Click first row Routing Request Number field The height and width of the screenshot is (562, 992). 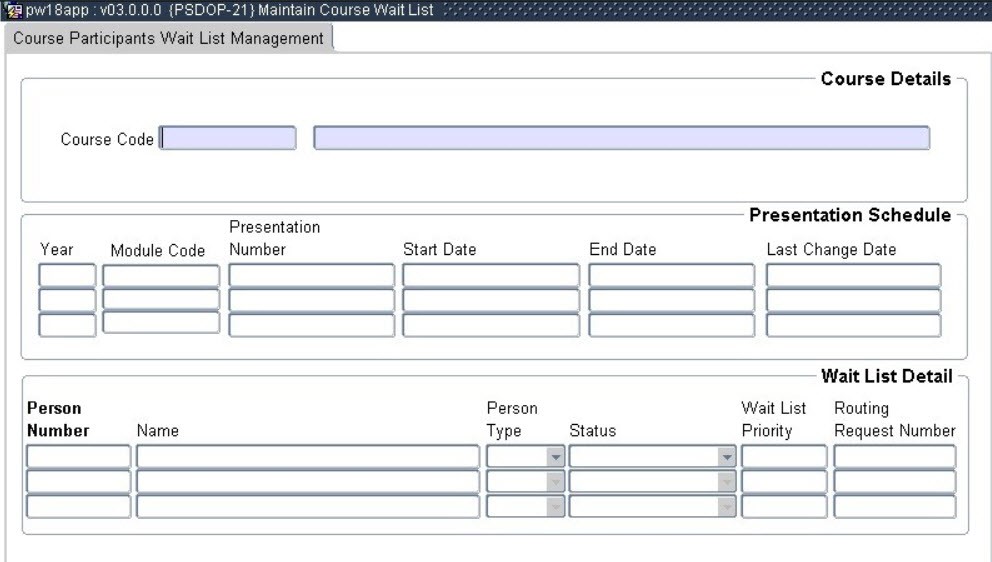(895, 456)
